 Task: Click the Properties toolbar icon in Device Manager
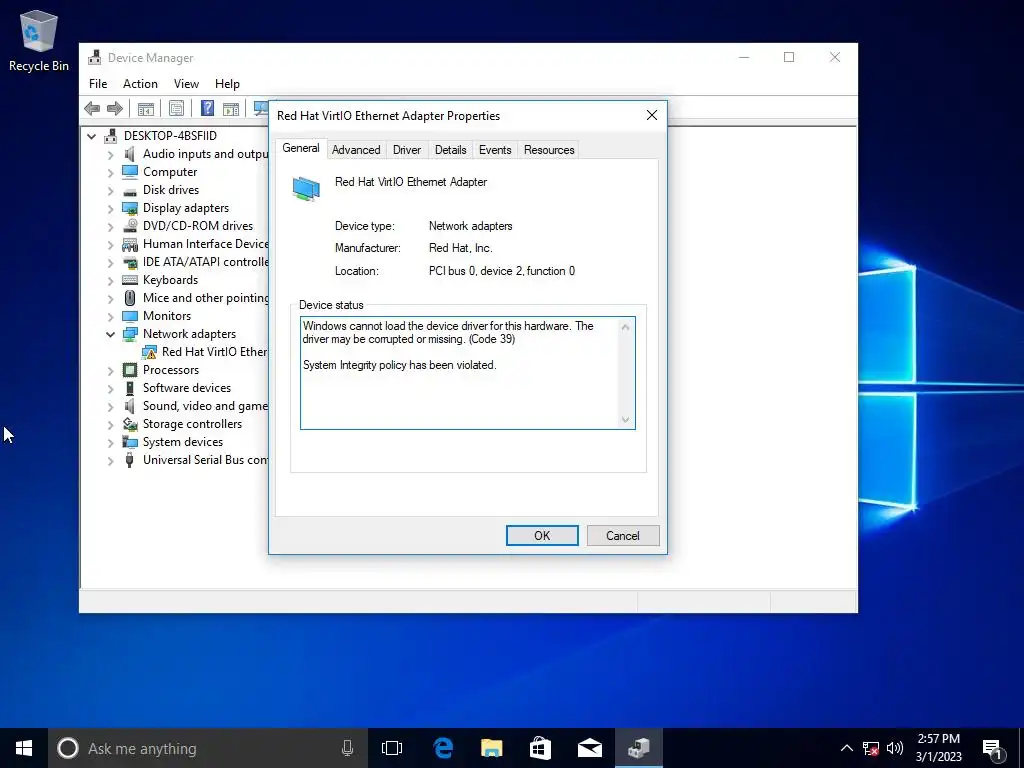[176, 108]
